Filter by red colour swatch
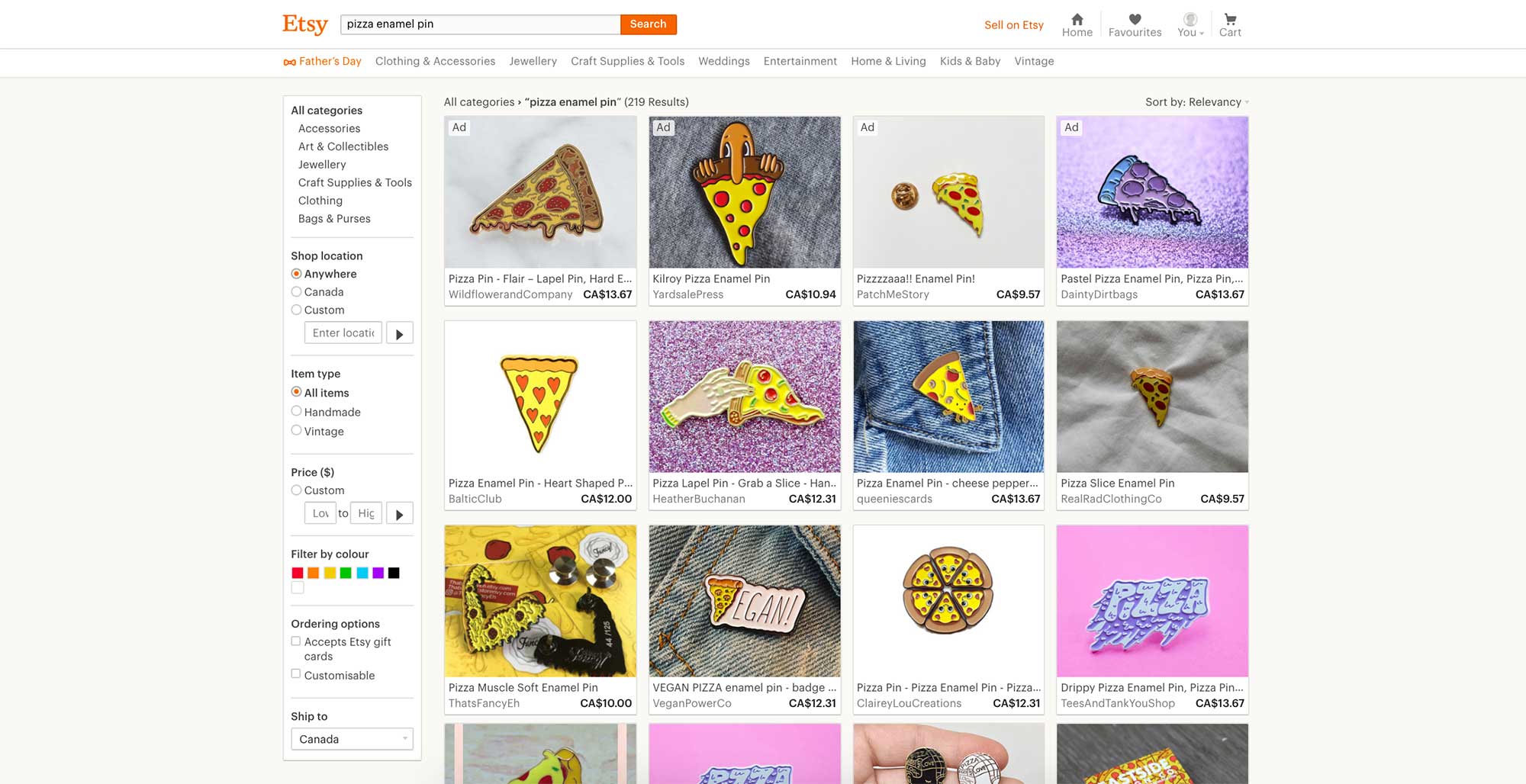Screen dimensions: 1526x784 298,573
